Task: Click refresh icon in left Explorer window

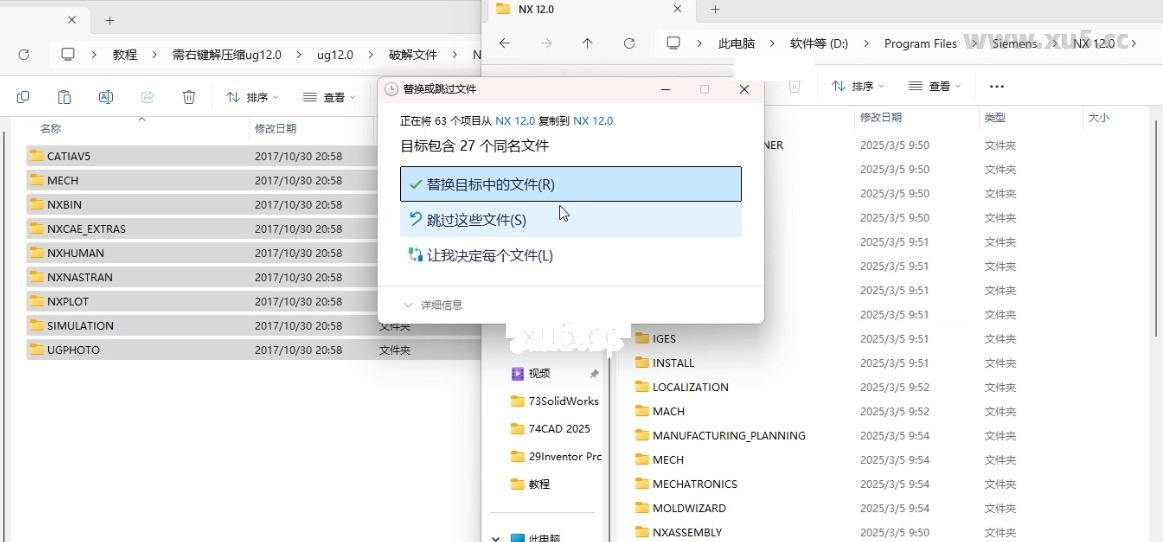Action: [24, 54]
